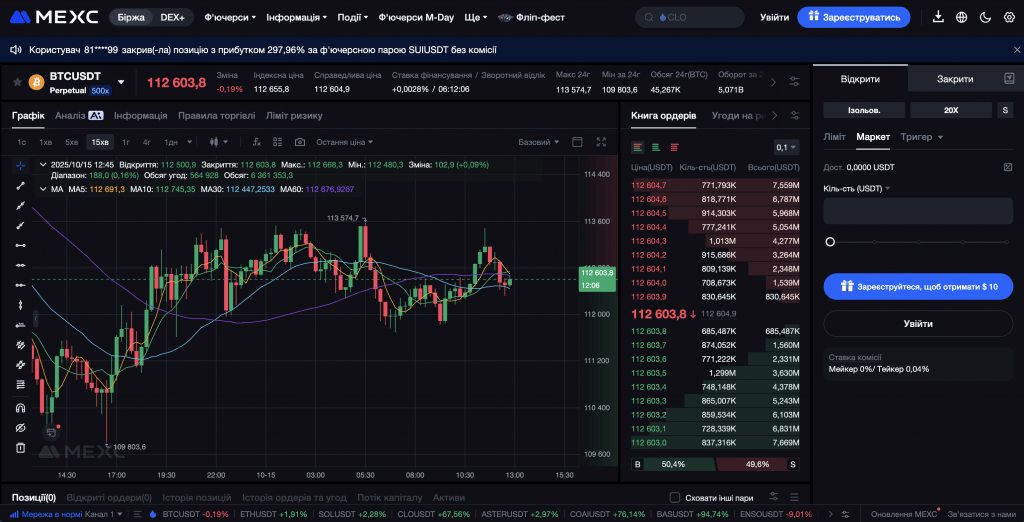Image resolution: width=1024 pixels, height=522 pixels.
Task: Toggle hide drawings eye icon
Action: 20,427
